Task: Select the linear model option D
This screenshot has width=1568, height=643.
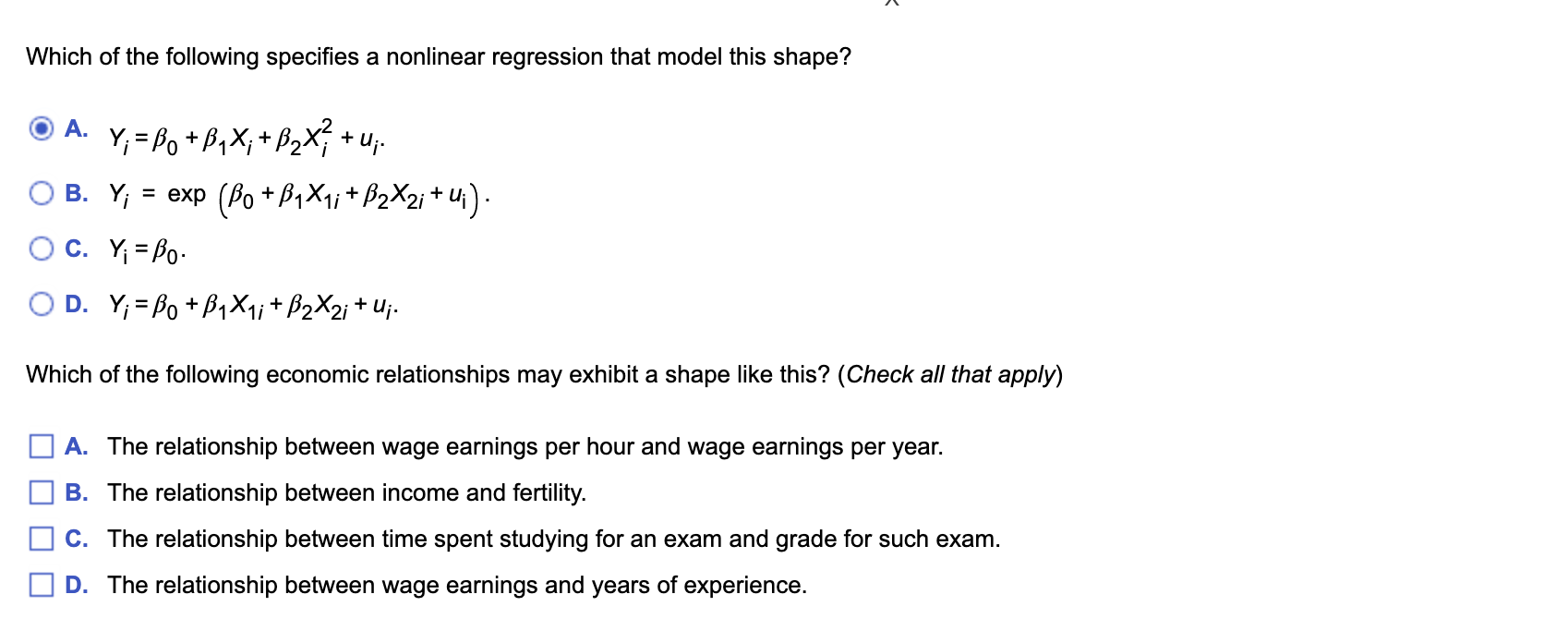Action: [x=41, y=302]
